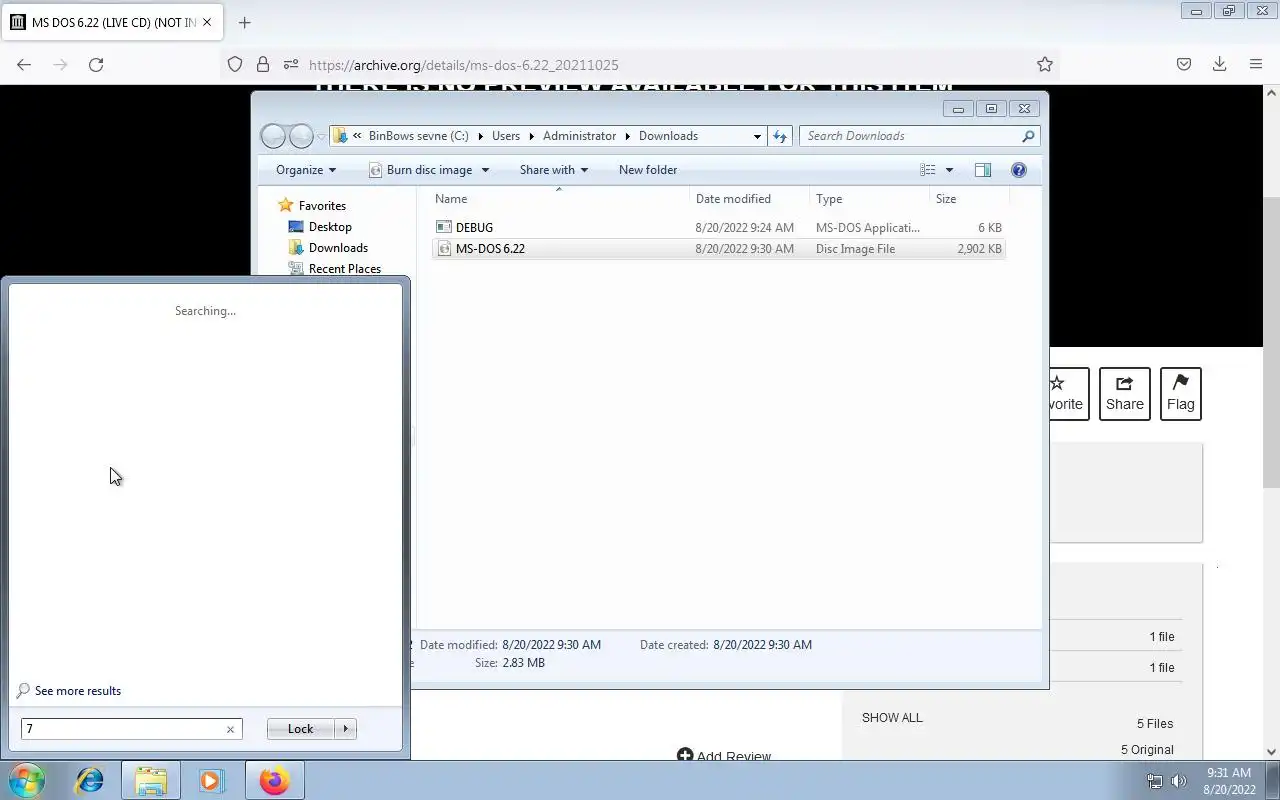Screen dimensions: 1280x800
Task: Sort by Date modified column
Action: (x=749, y=199)
